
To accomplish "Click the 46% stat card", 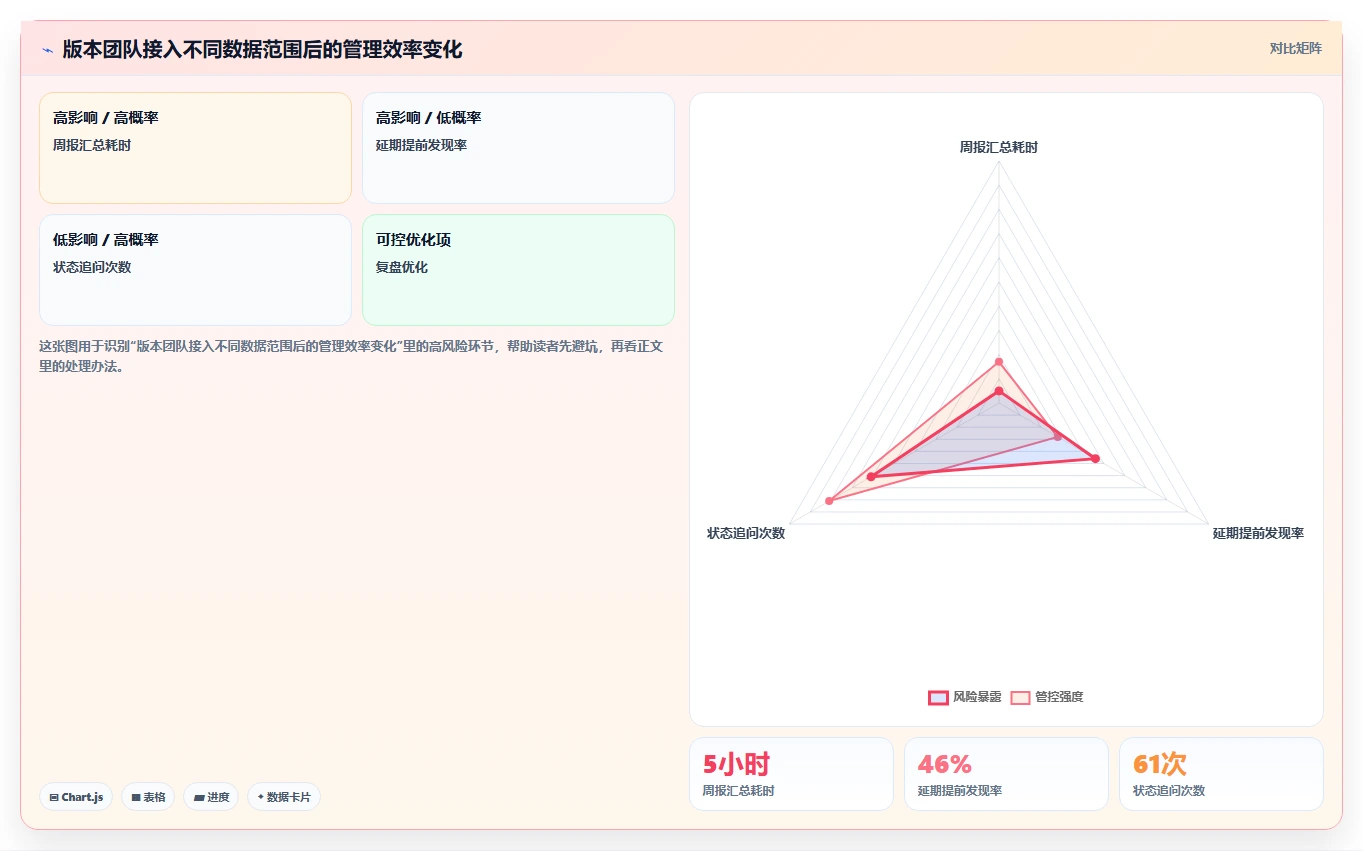I will (1006, 774).
